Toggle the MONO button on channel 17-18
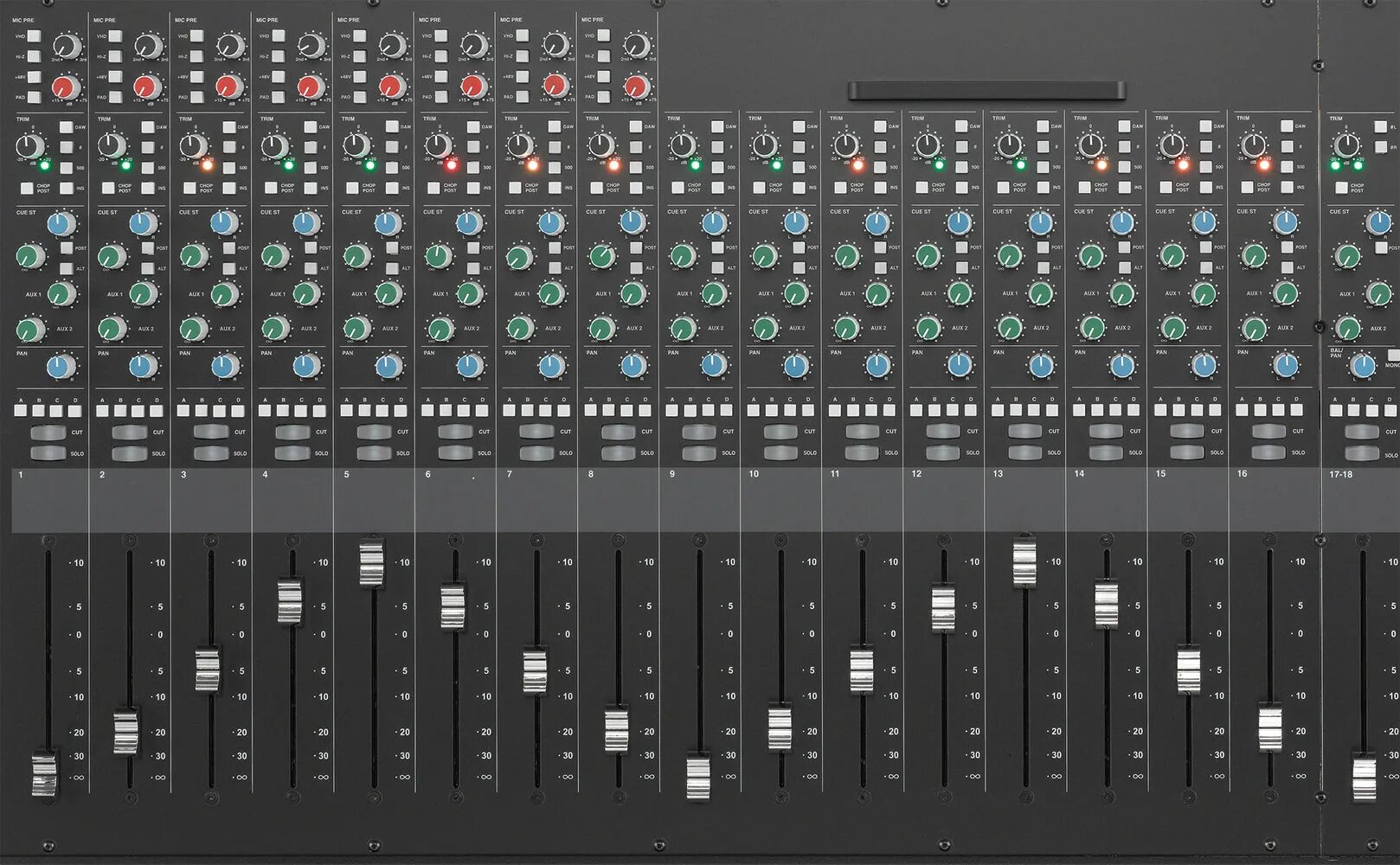 [1393, 355]
